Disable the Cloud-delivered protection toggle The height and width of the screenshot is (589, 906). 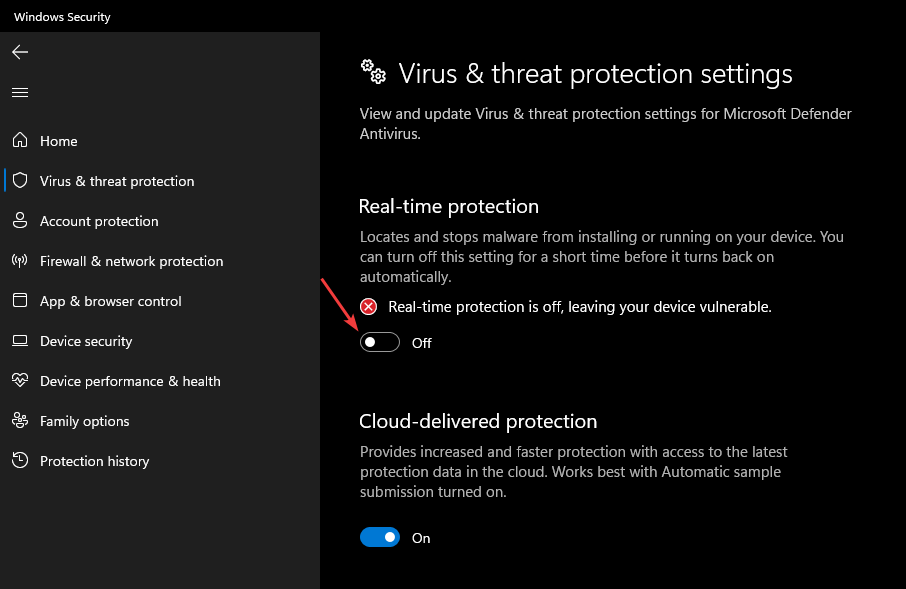(x=380, y=538)
